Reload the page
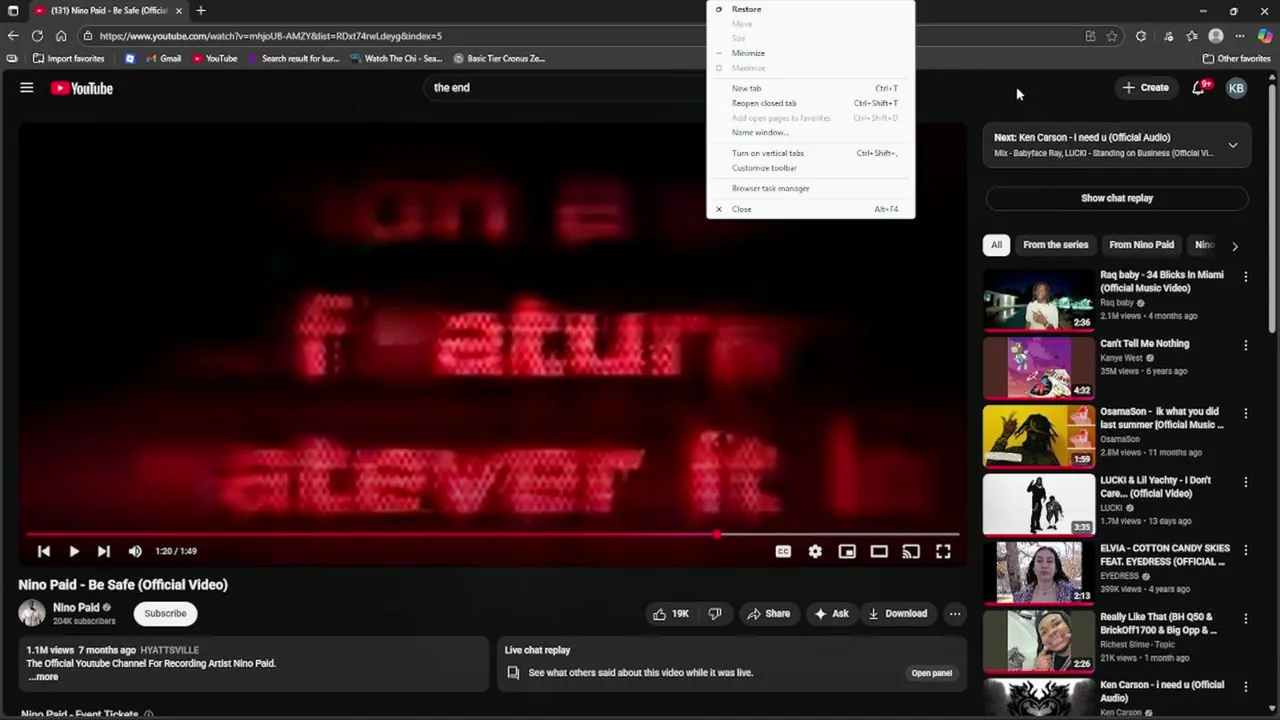The image size is (1280, 720). pyautogui.click(x=37, y=36)
